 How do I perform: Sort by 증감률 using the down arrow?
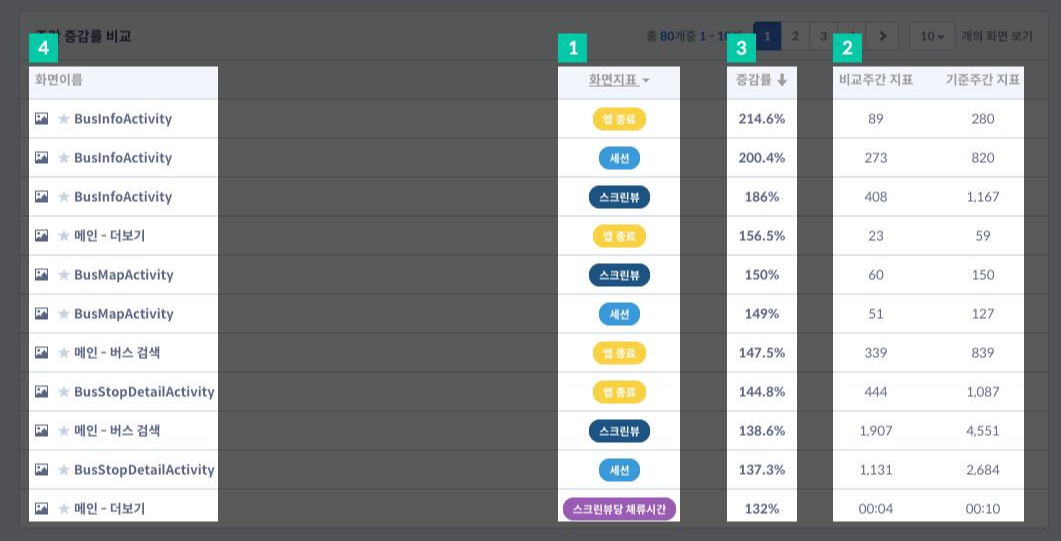[x=782, y=80]
